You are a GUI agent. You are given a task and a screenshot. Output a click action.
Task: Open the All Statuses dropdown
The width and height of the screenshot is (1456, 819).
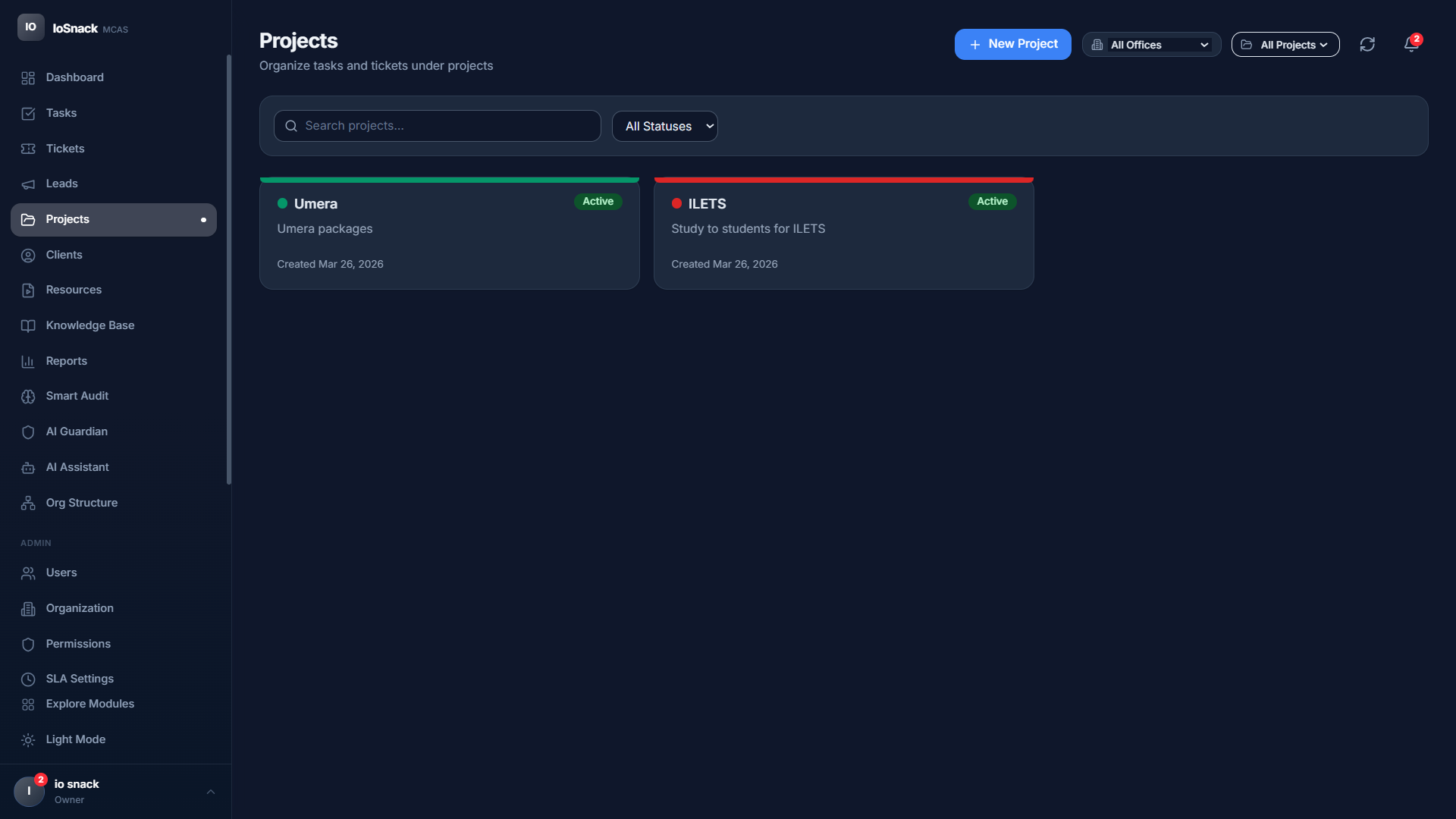coord(665,126)
